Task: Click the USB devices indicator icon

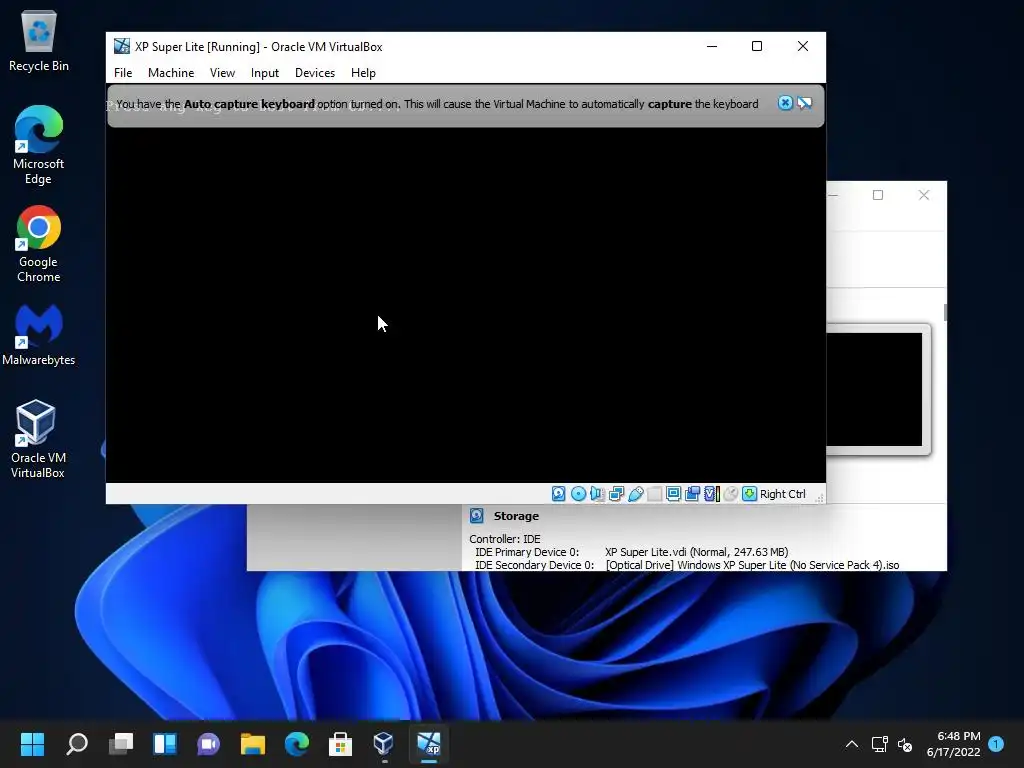Action: click(635, 494)
